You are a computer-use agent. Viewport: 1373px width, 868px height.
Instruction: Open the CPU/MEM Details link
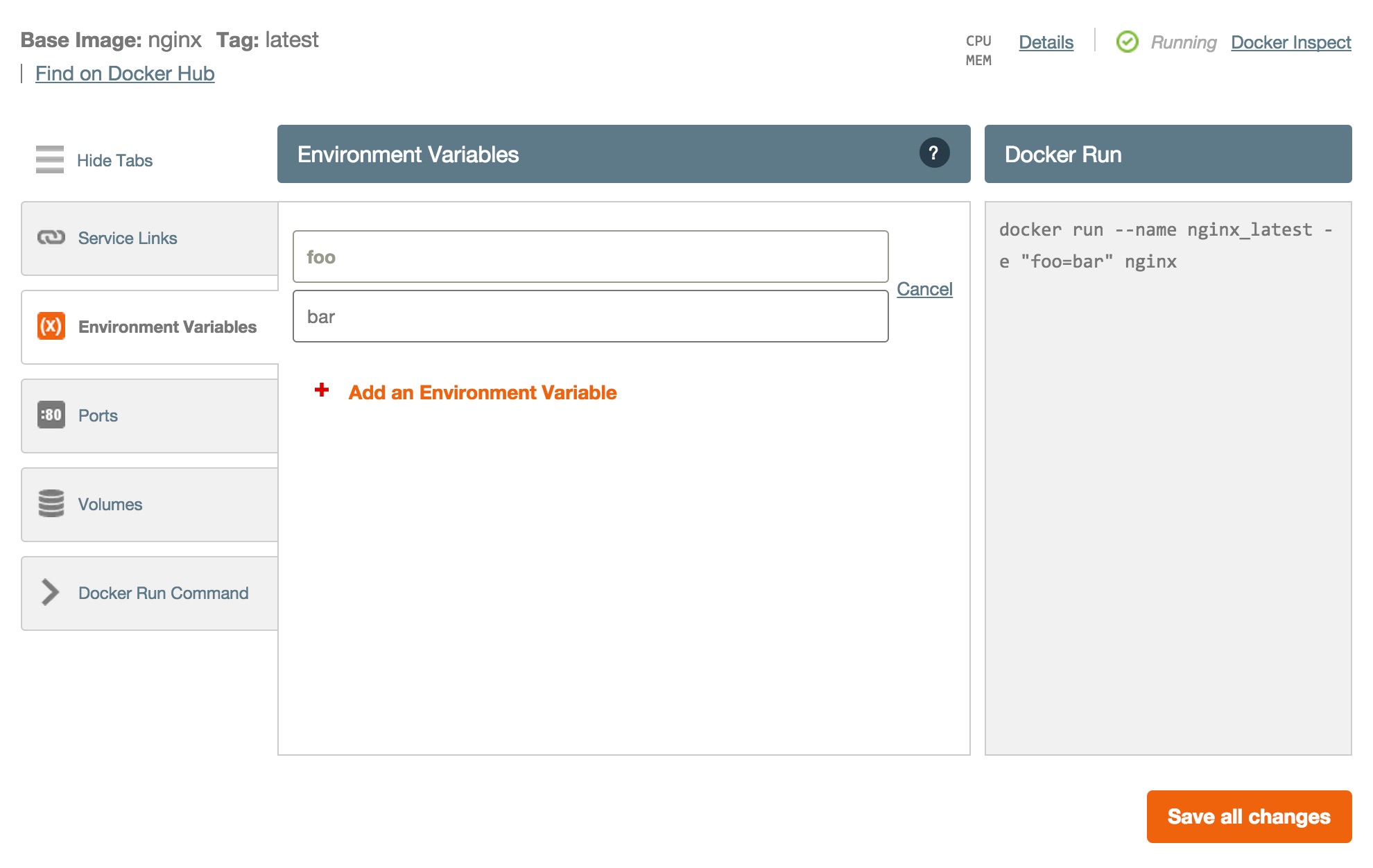[1046, 42]
